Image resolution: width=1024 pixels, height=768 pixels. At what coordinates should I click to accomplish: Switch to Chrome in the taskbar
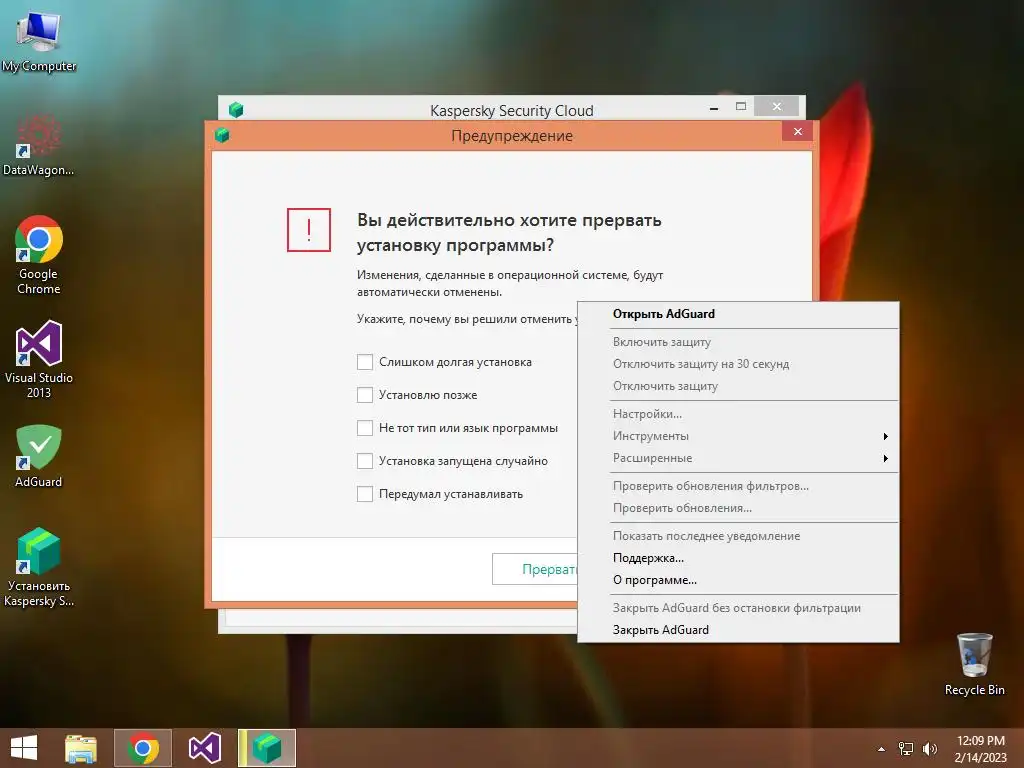click(143, 748)
